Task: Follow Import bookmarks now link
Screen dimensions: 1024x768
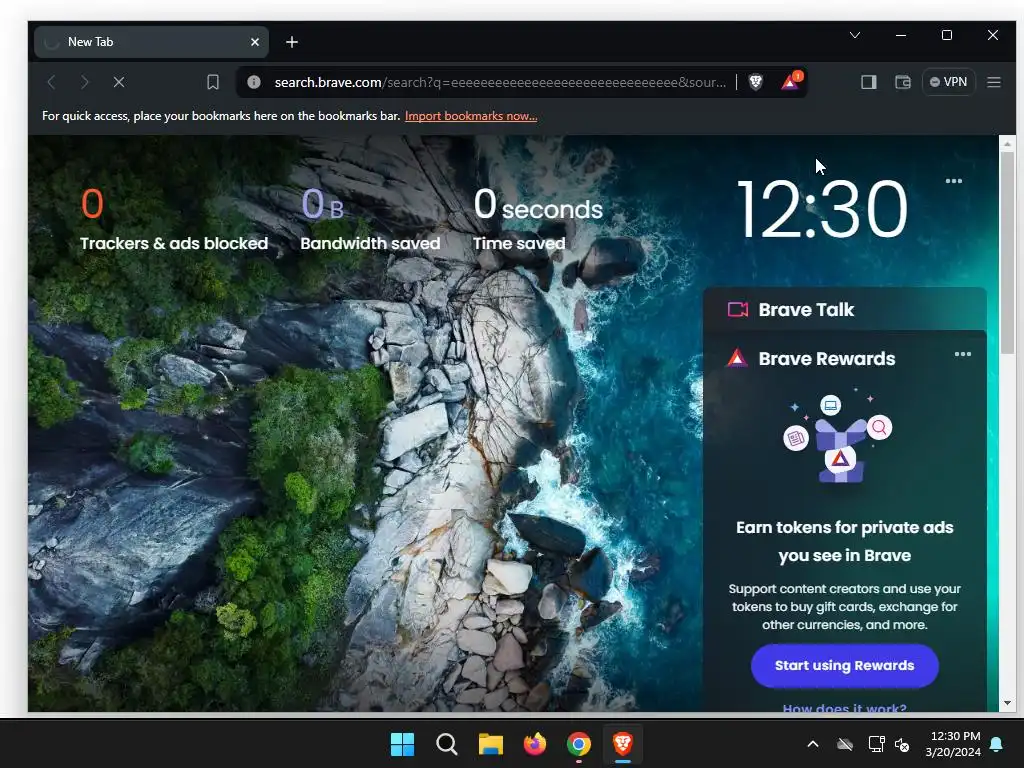Action: tap(471, 116)
